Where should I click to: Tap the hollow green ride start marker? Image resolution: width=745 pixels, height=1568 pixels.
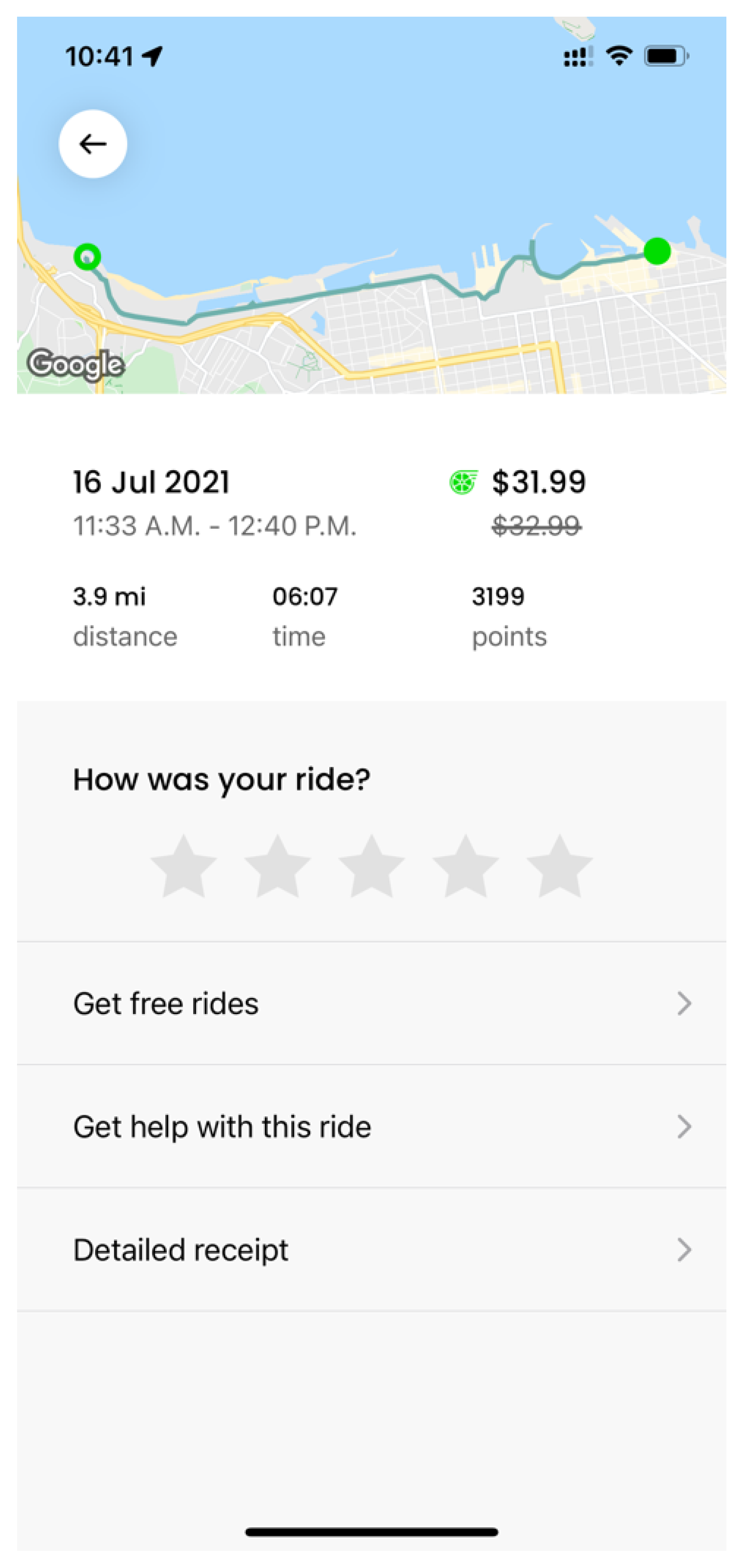(x=87, y=257)
